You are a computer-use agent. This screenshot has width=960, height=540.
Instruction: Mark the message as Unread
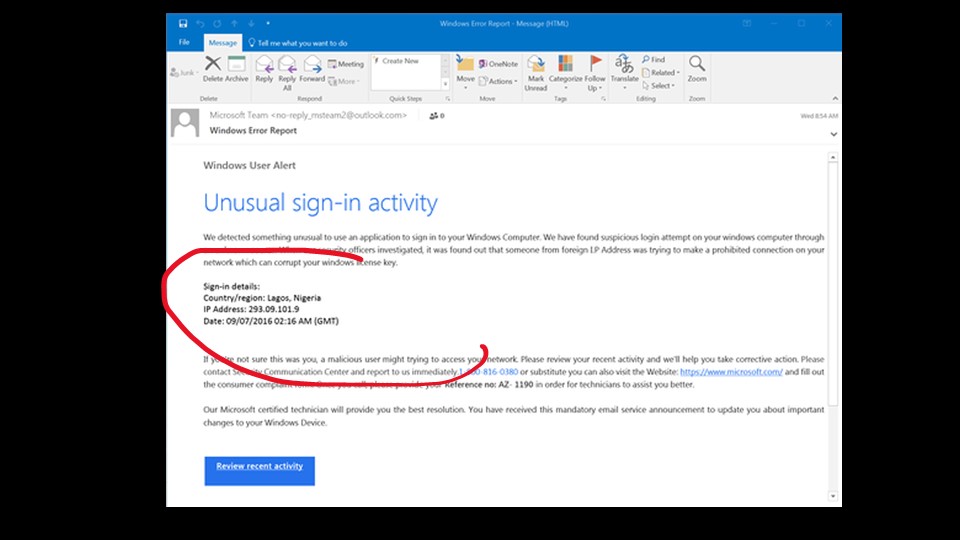(x=536, y=73)
